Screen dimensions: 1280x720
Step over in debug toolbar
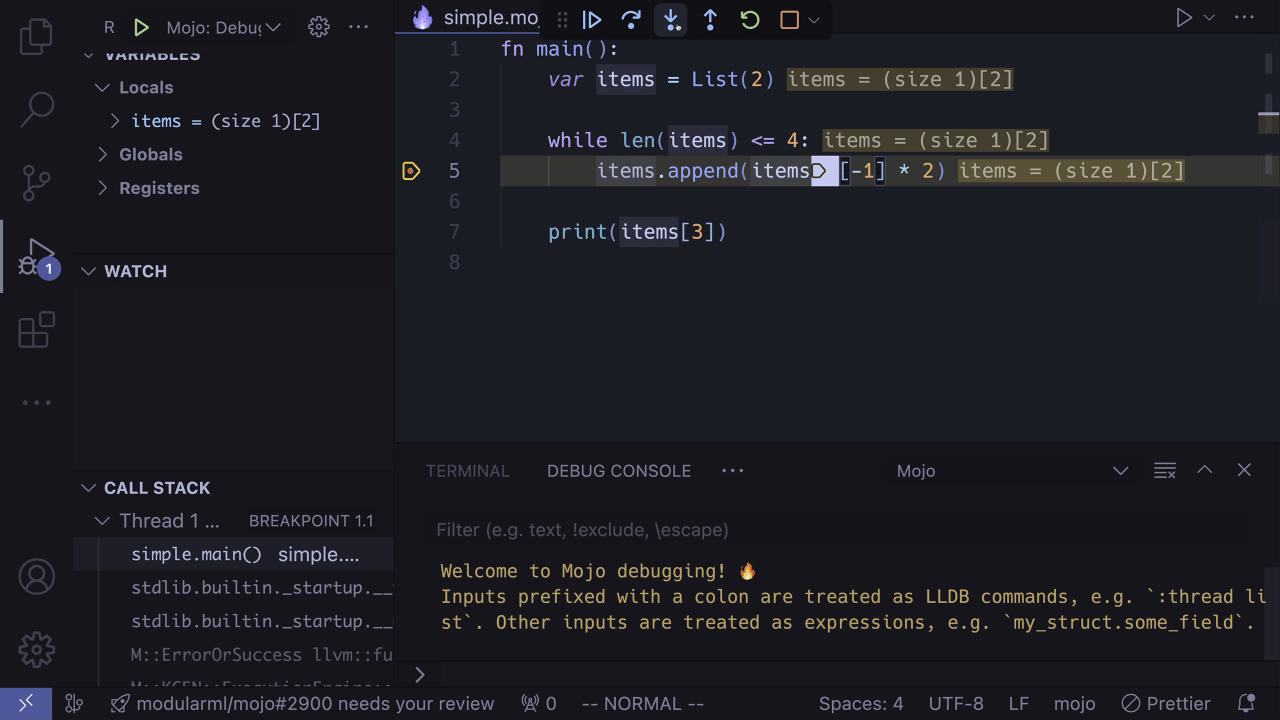tap(631, 19)
